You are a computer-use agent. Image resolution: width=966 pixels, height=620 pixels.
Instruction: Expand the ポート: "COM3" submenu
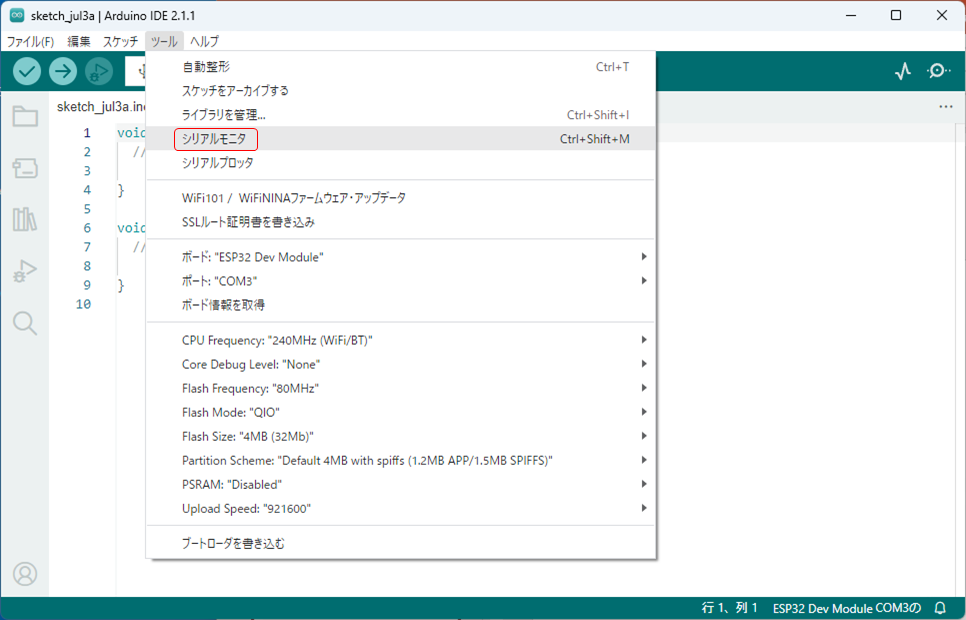(x=401, y=281)
